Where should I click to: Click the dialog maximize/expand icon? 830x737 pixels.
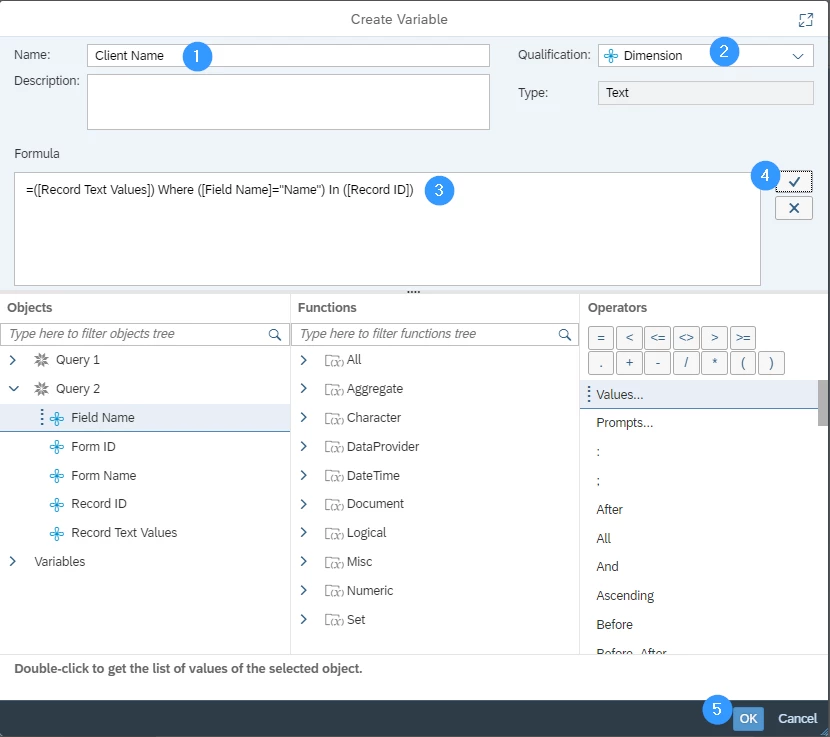click(806, 20)
